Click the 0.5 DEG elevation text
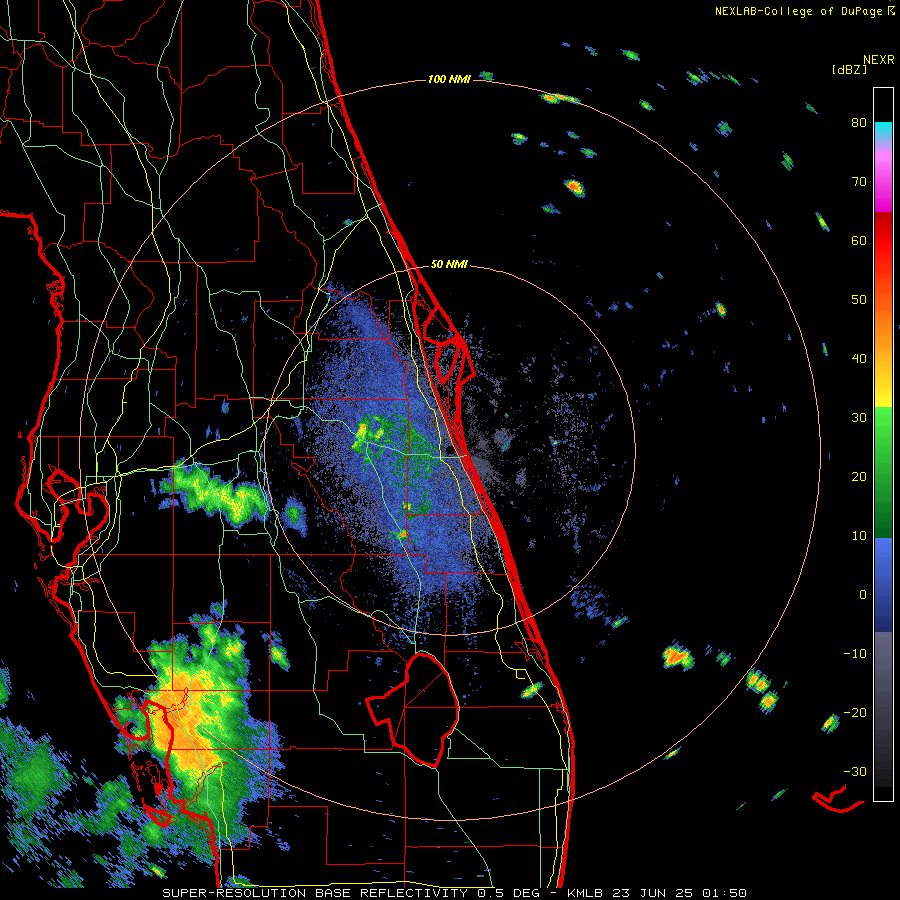The image size is (900, 900). click(511, 893)
